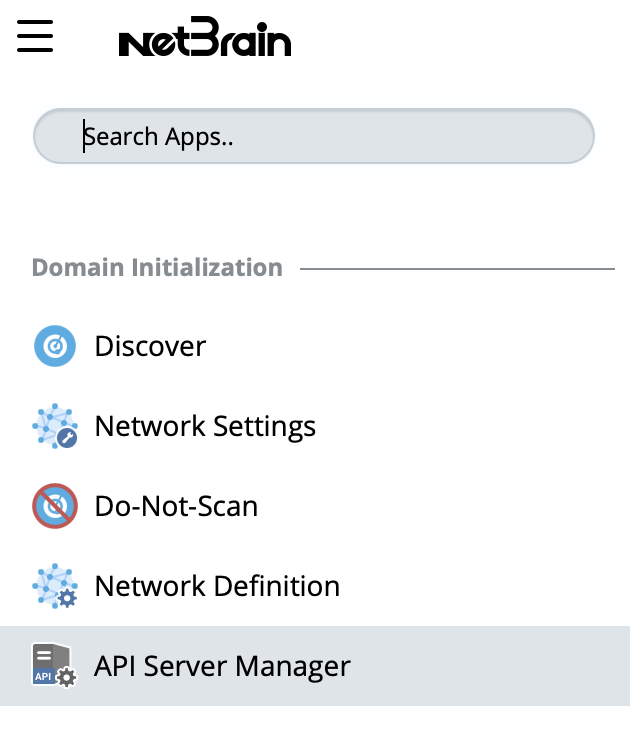Focus the Search Apps field

tap(314, 136)
